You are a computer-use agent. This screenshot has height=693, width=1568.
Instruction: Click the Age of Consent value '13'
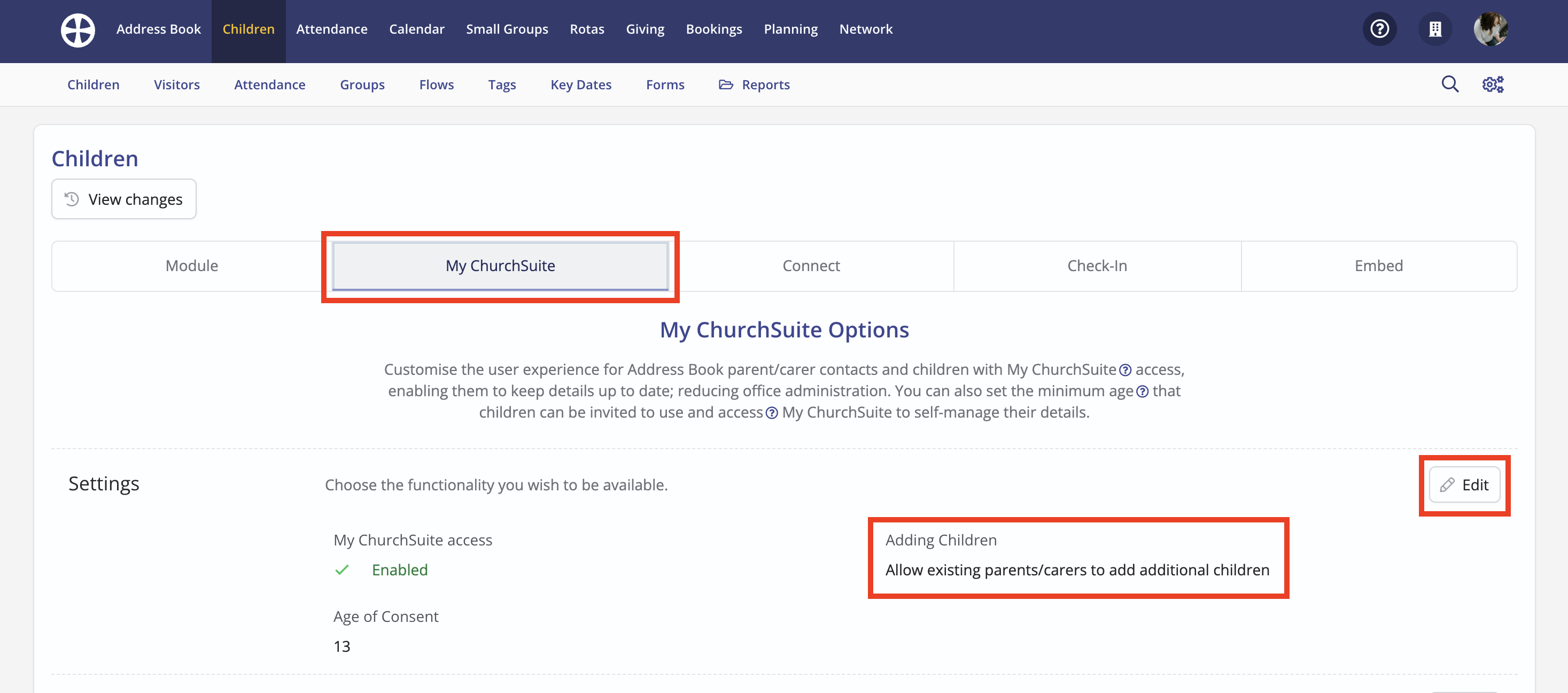(x=342, y=646)
